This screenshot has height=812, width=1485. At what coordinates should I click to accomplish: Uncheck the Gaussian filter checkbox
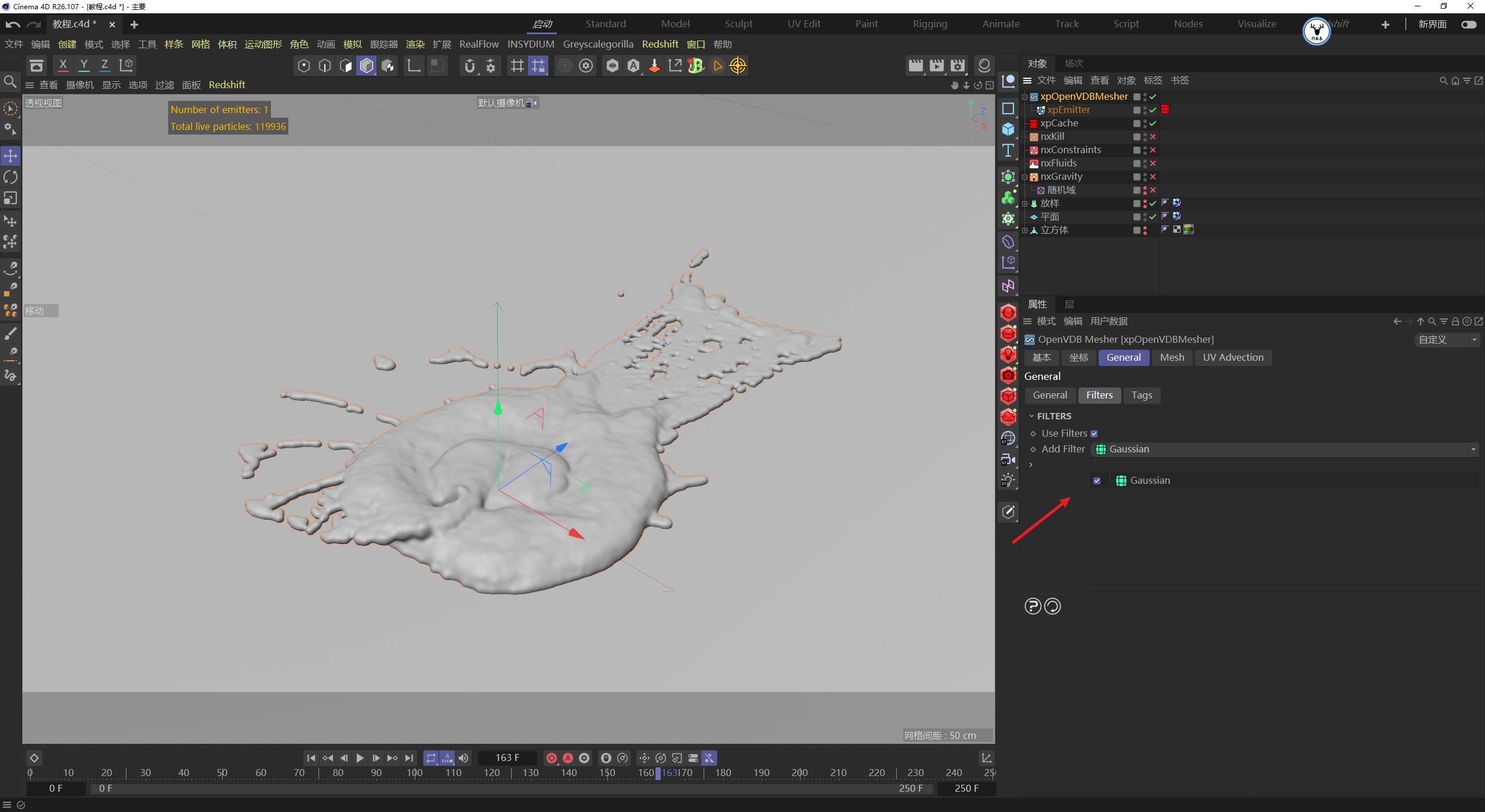pyautogui.click(x=1096, y=480)
